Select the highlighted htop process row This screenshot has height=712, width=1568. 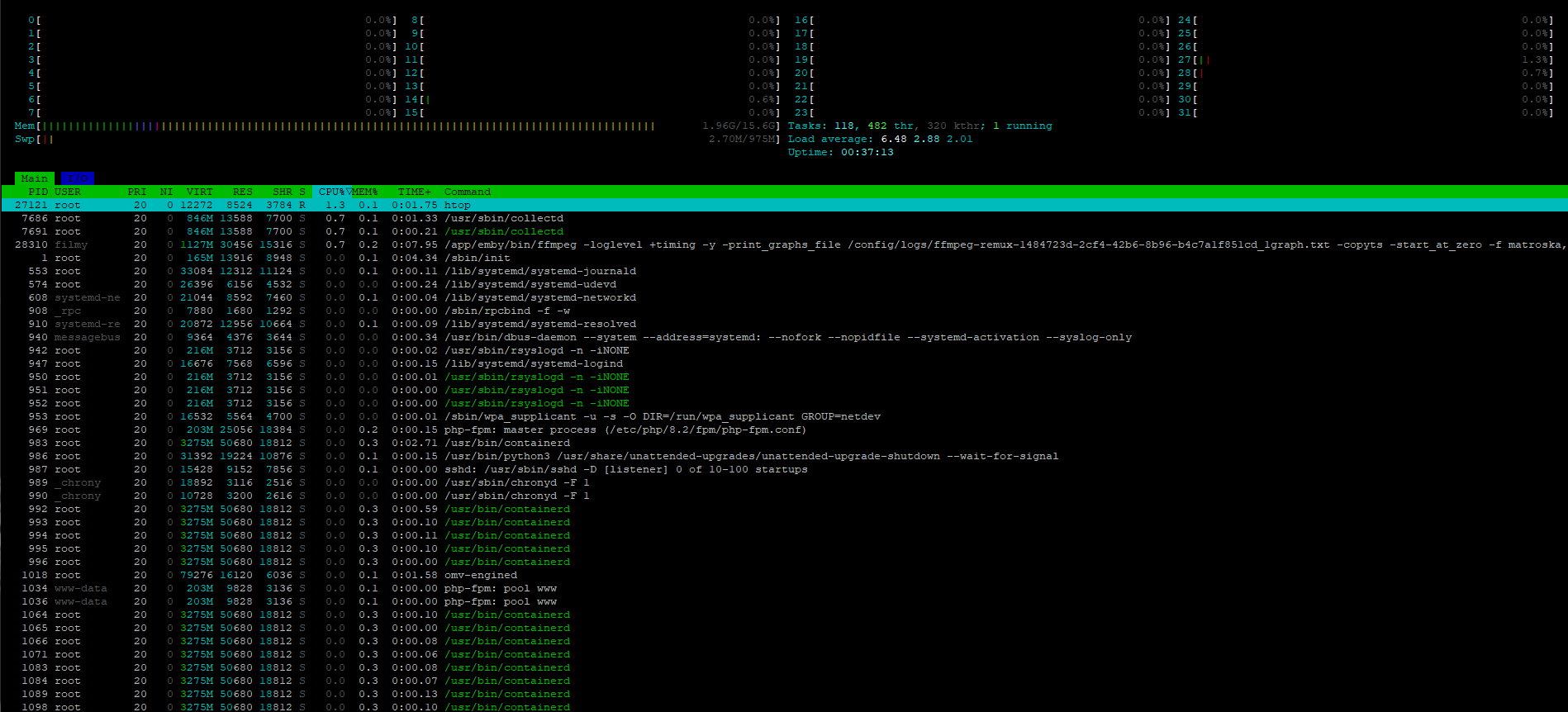click(x=457, y=205)
